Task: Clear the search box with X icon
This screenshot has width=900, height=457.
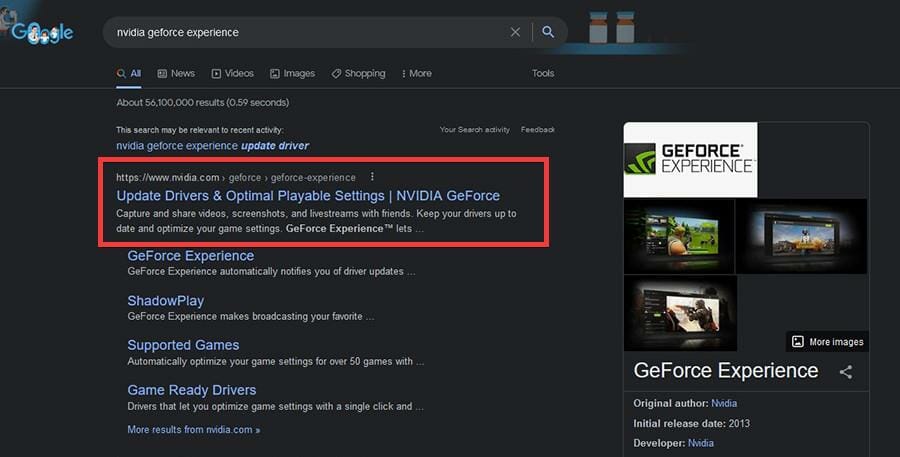Action: [x=515, y=32]
